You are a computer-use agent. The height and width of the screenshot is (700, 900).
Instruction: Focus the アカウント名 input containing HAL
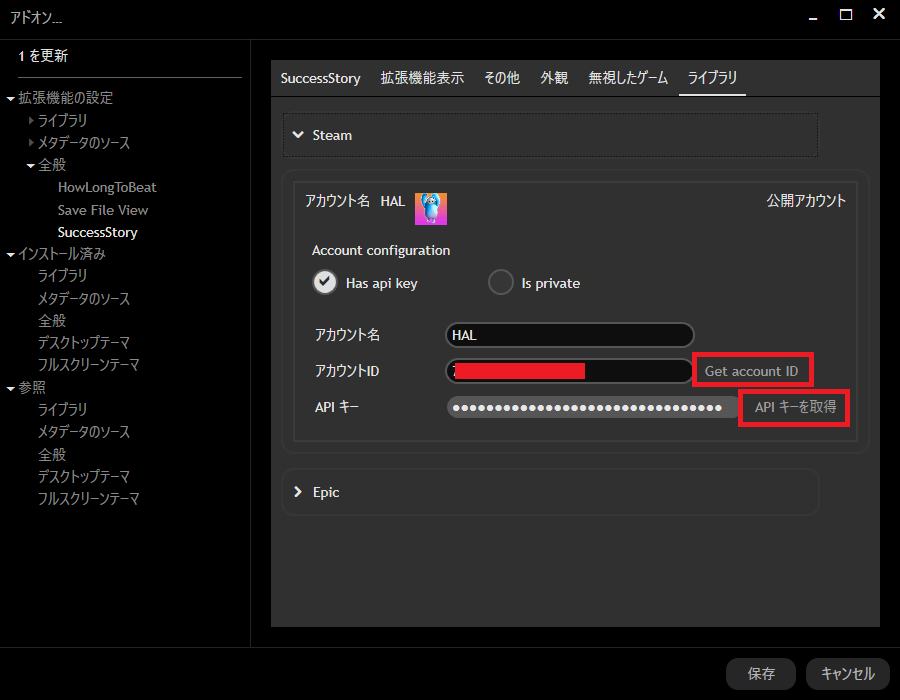tap(569, 335)
